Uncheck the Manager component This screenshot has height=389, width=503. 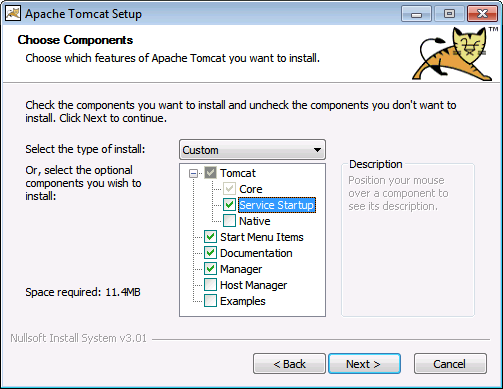(x=210, y=269)
